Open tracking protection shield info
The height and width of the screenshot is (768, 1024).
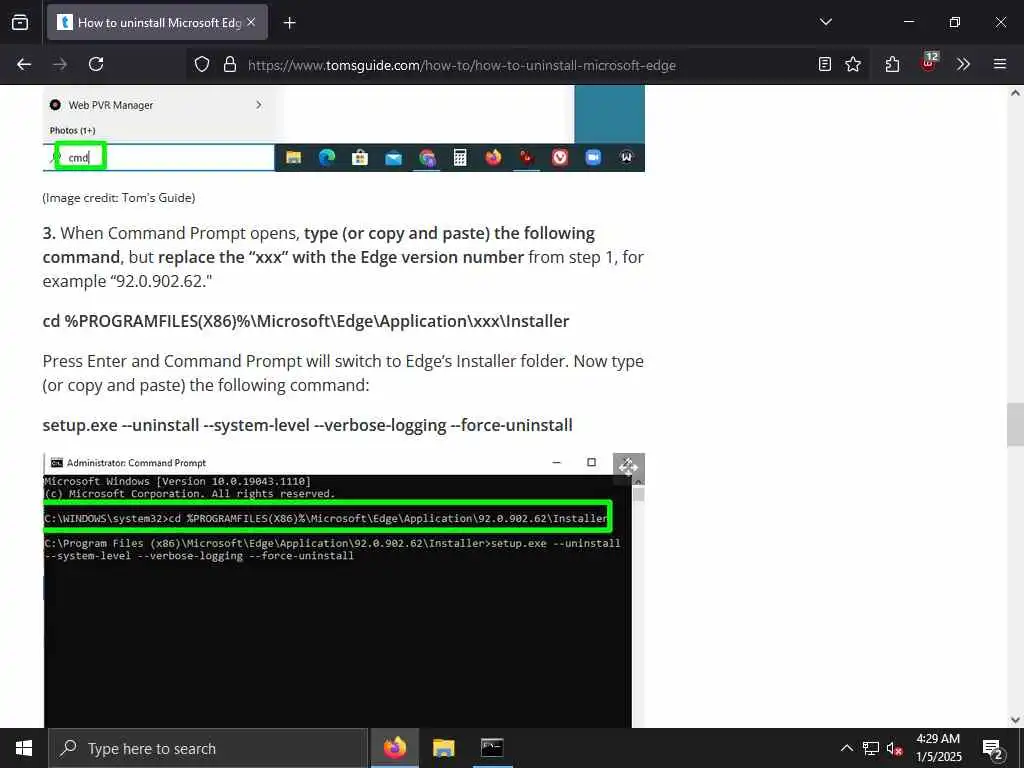(x=202, y=65)
